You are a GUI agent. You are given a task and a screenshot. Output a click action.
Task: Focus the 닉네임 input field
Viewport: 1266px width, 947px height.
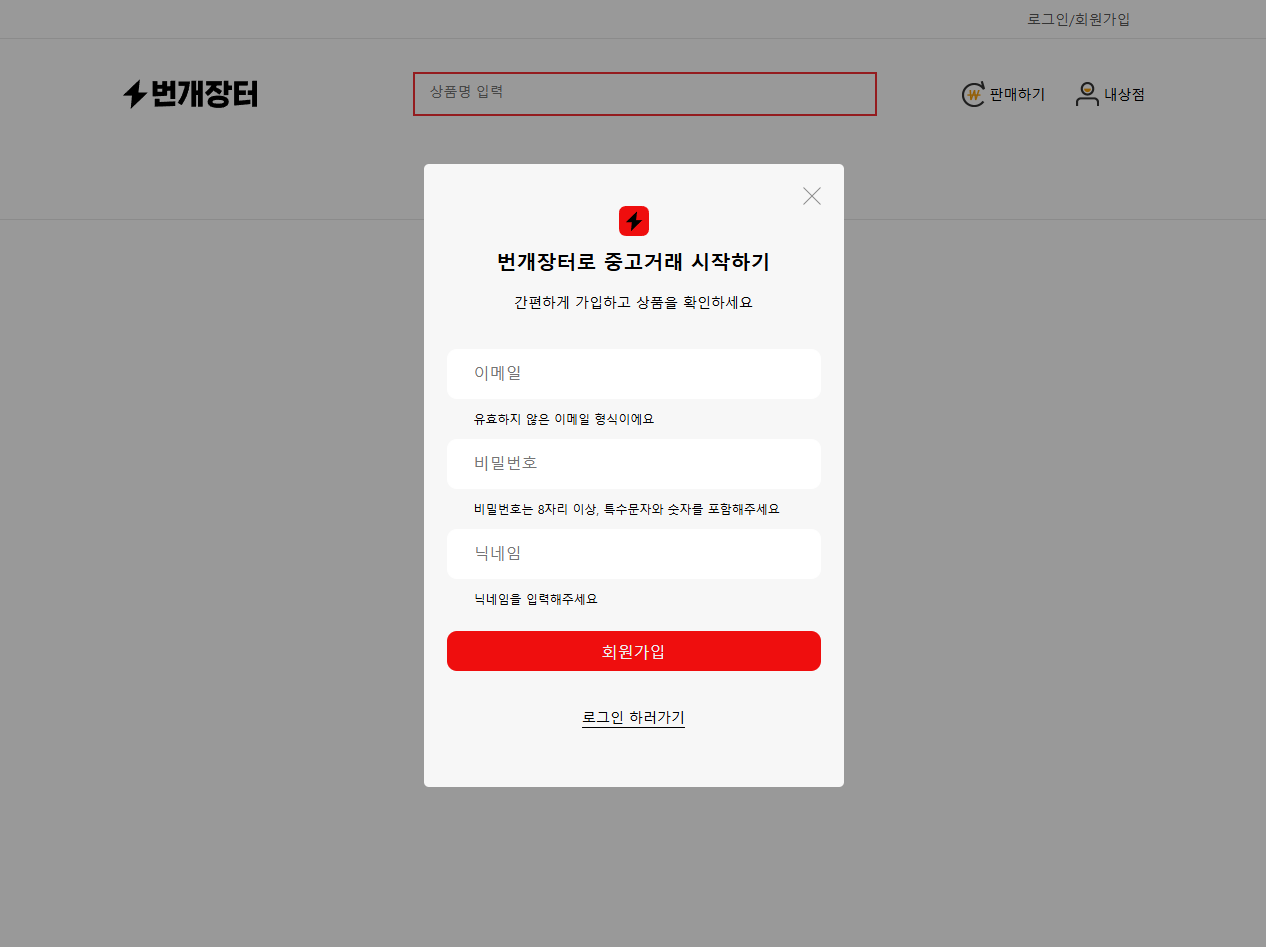pyautogui.click(x=634, y=554)
